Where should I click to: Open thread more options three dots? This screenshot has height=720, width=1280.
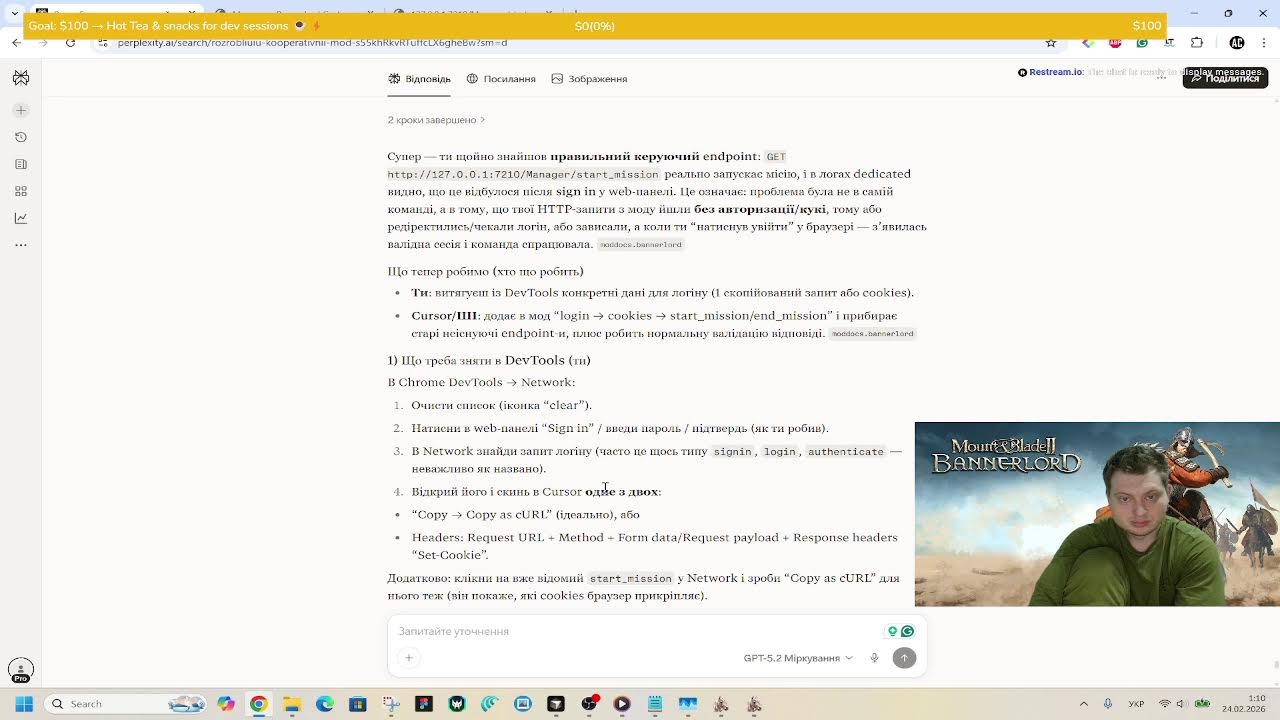[1161, 78]
